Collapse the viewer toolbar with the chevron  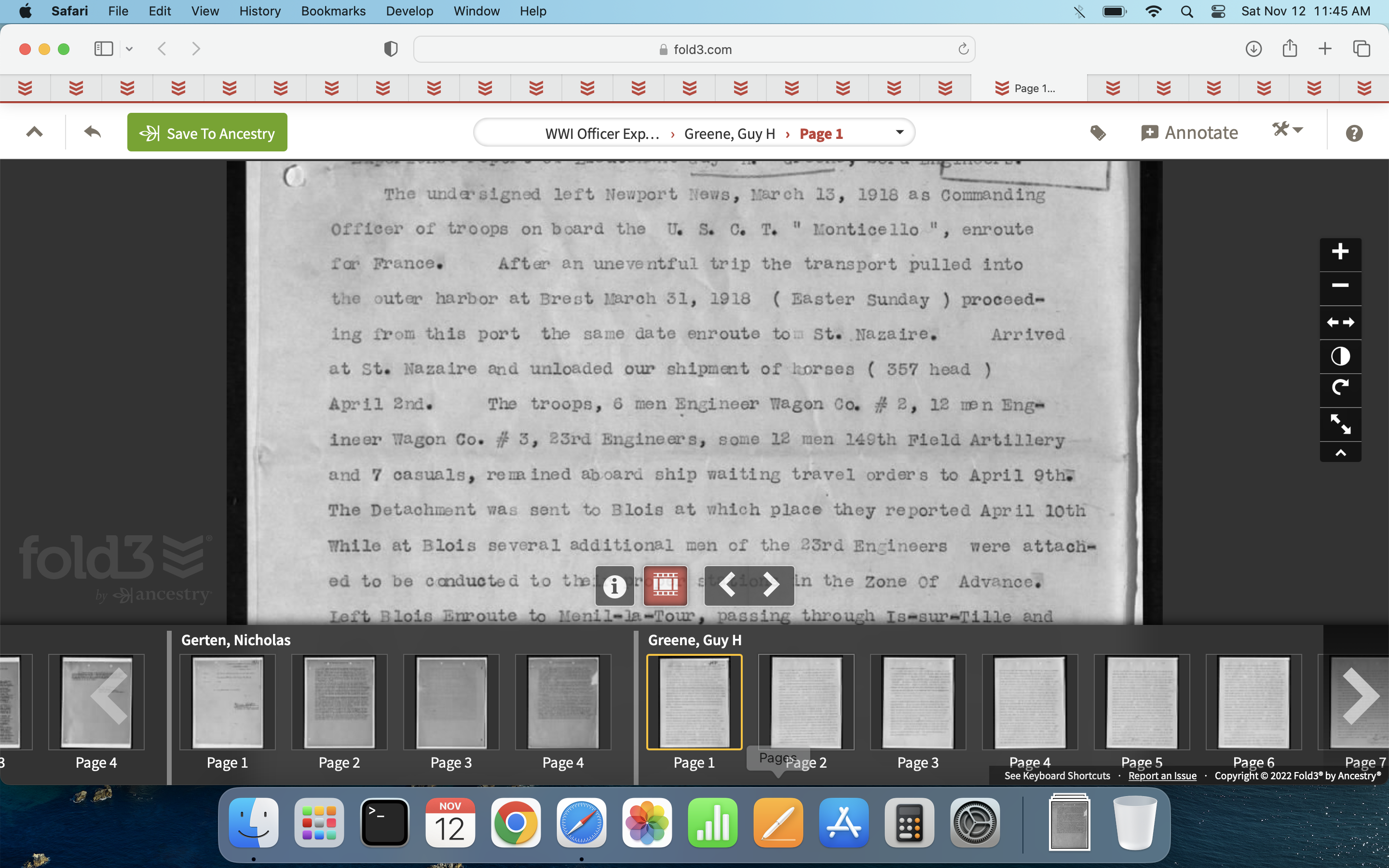click(1340, 453)
